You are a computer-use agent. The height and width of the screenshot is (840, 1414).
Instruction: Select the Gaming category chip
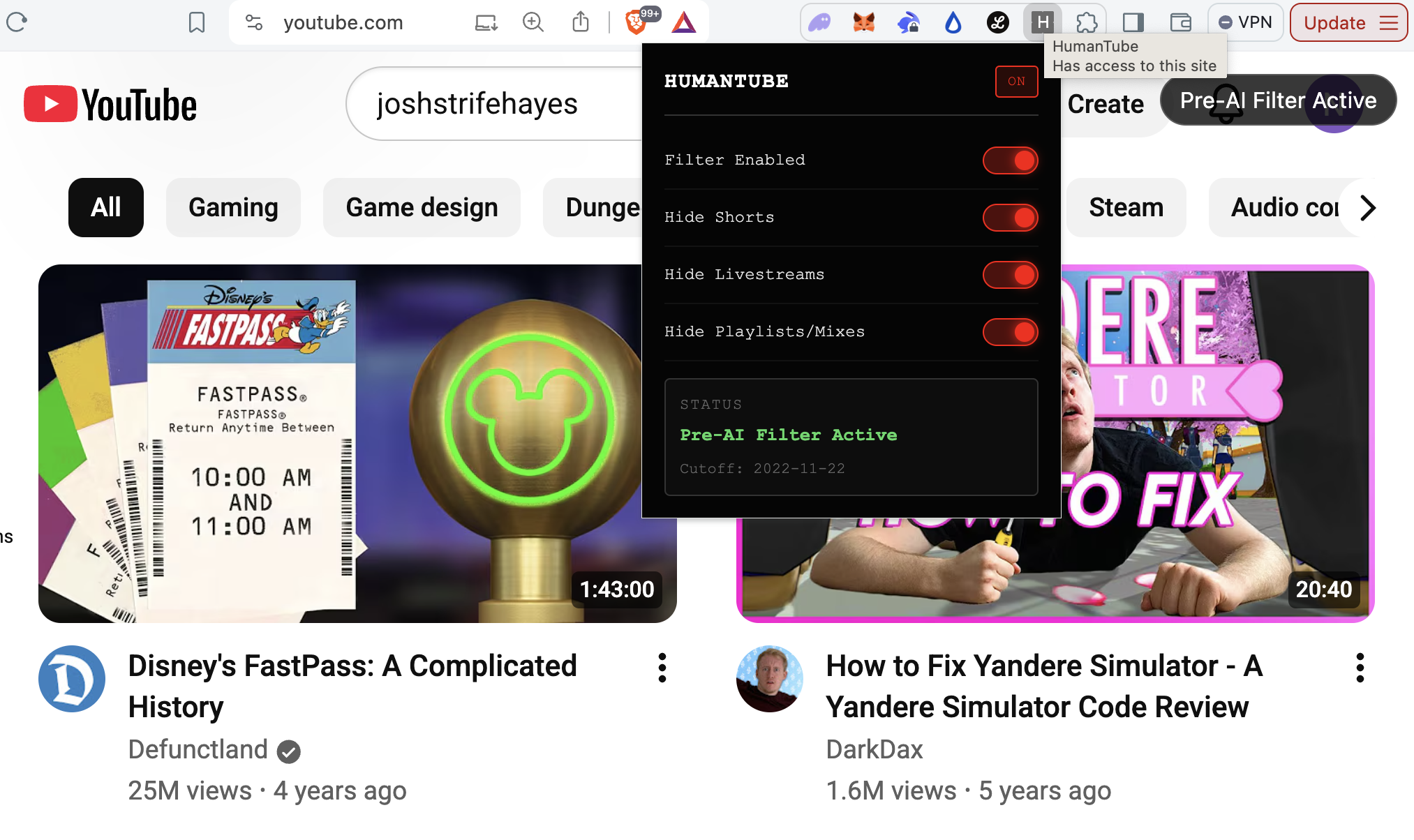[233, 207]
